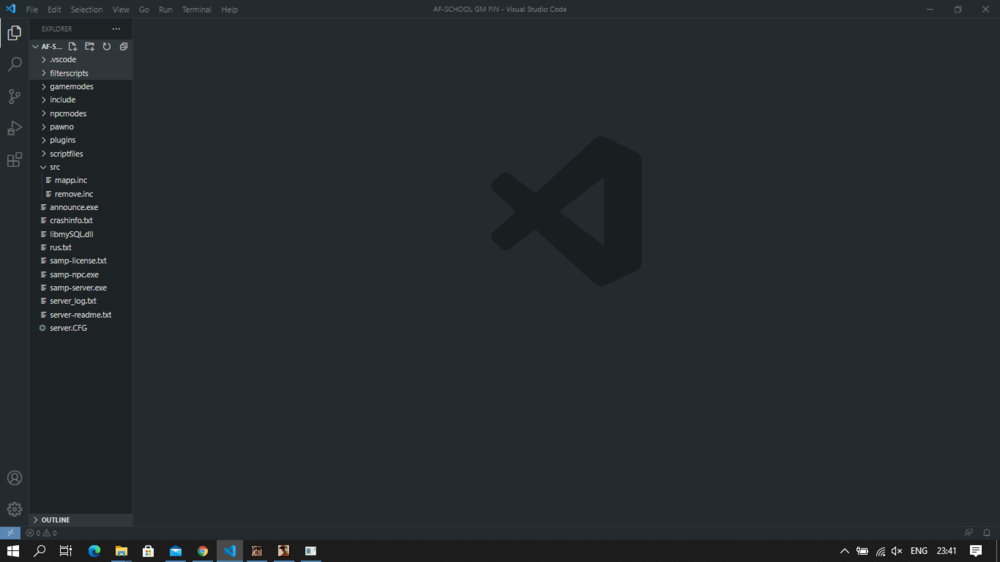Click the ENG language indicator in tray
Viewport: 1000px width, 562px height.
(918, 551)
